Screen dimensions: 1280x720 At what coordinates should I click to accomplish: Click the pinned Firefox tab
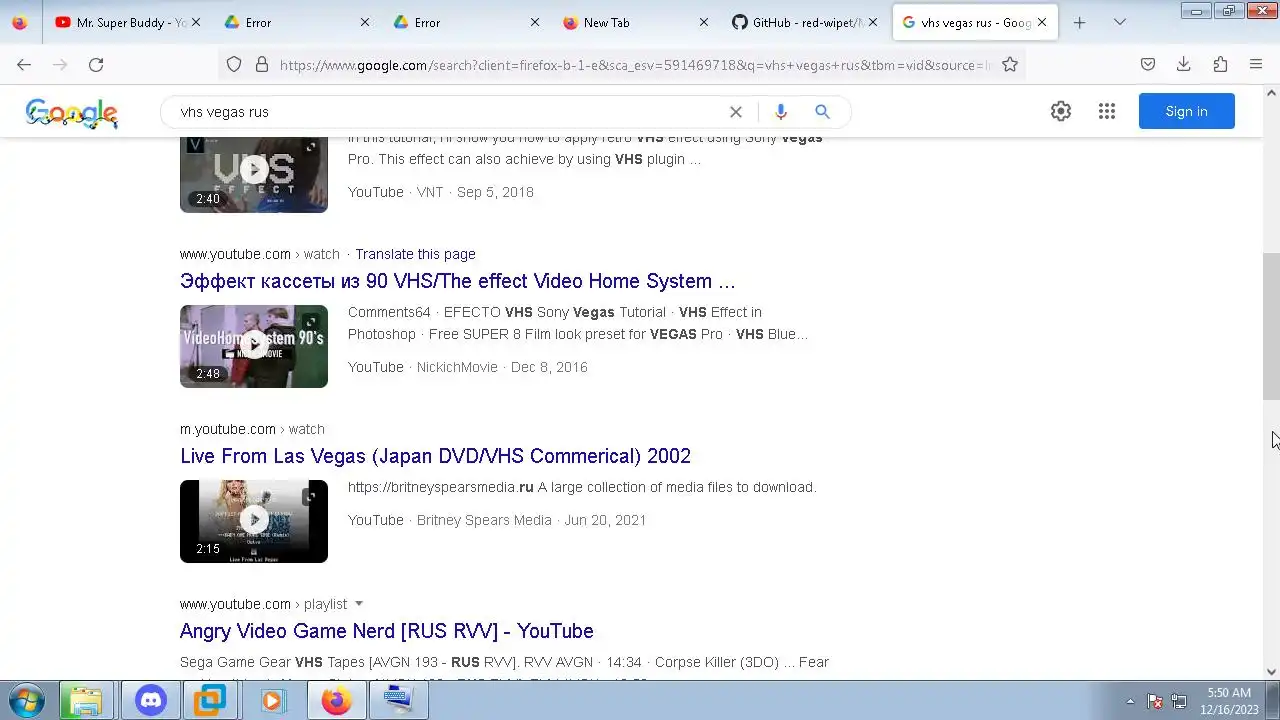tap(20, 22)
